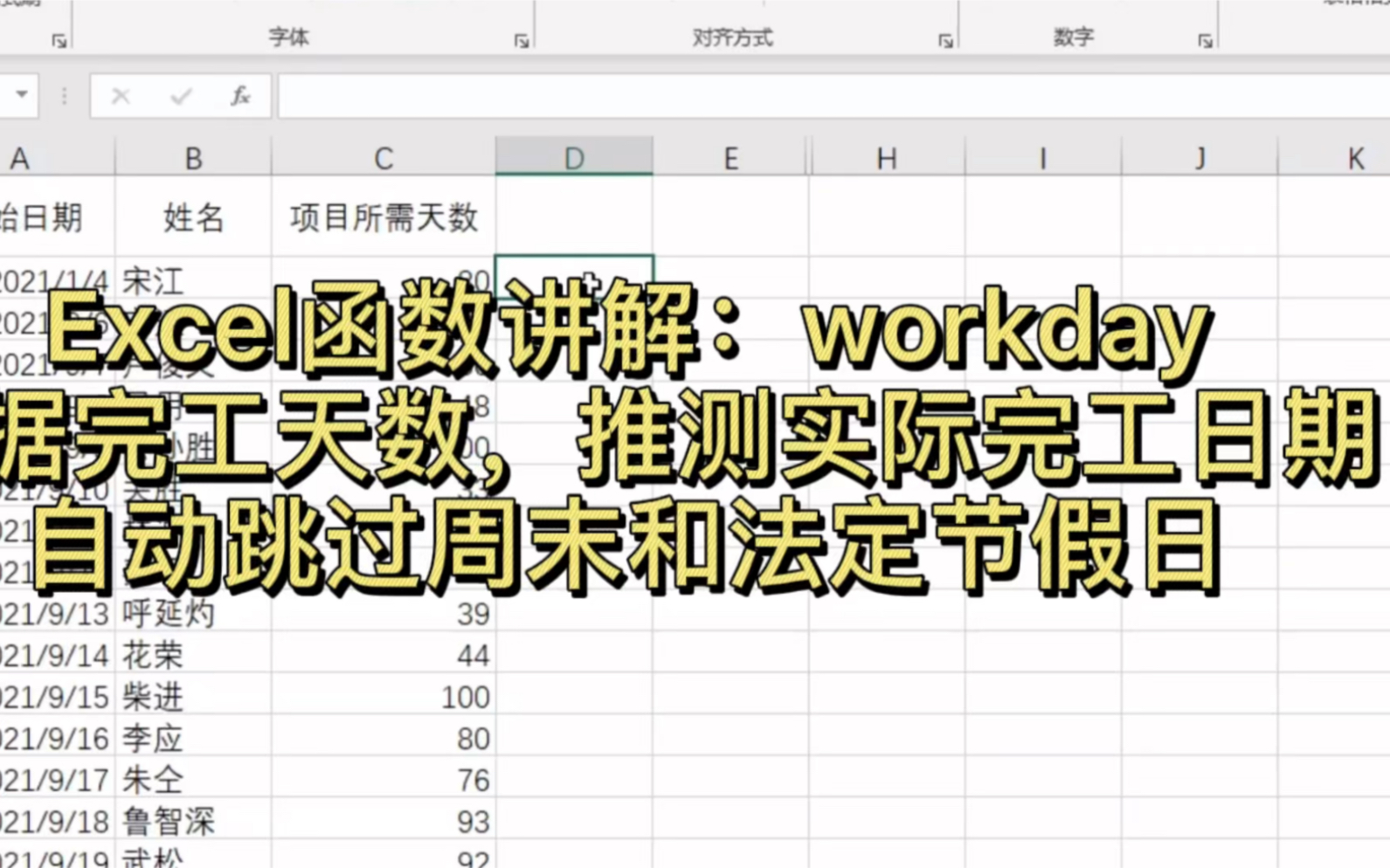The width and height of the screenshot is (1390, 868).
Task: Select column C header
Action: [384, 158]
